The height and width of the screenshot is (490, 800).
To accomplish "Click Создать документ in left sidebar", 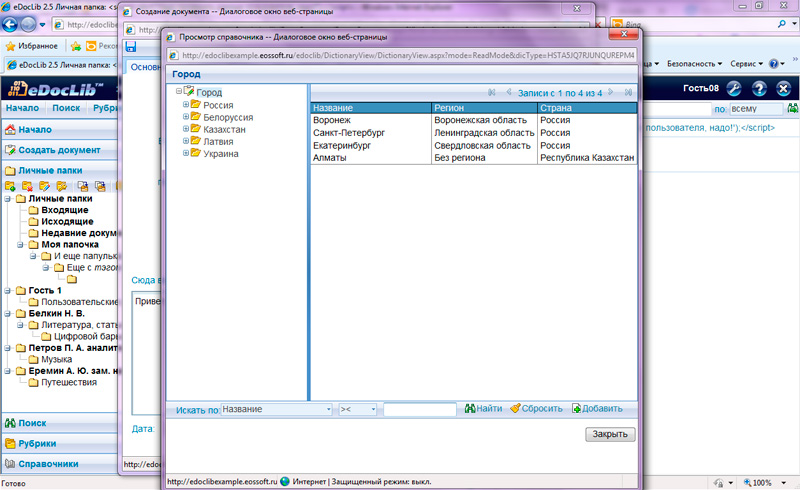I will (x=59, y=150).
